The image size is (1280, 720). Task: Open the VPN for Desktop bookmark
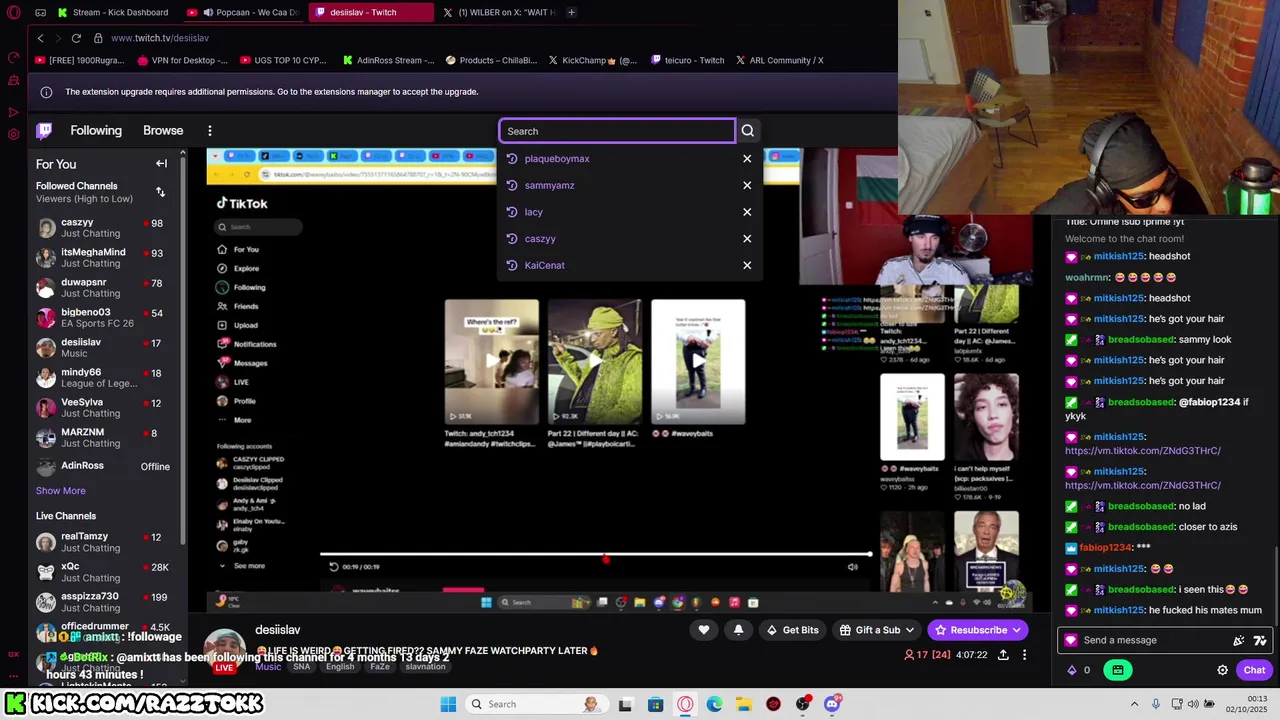(x=183, y=60)
